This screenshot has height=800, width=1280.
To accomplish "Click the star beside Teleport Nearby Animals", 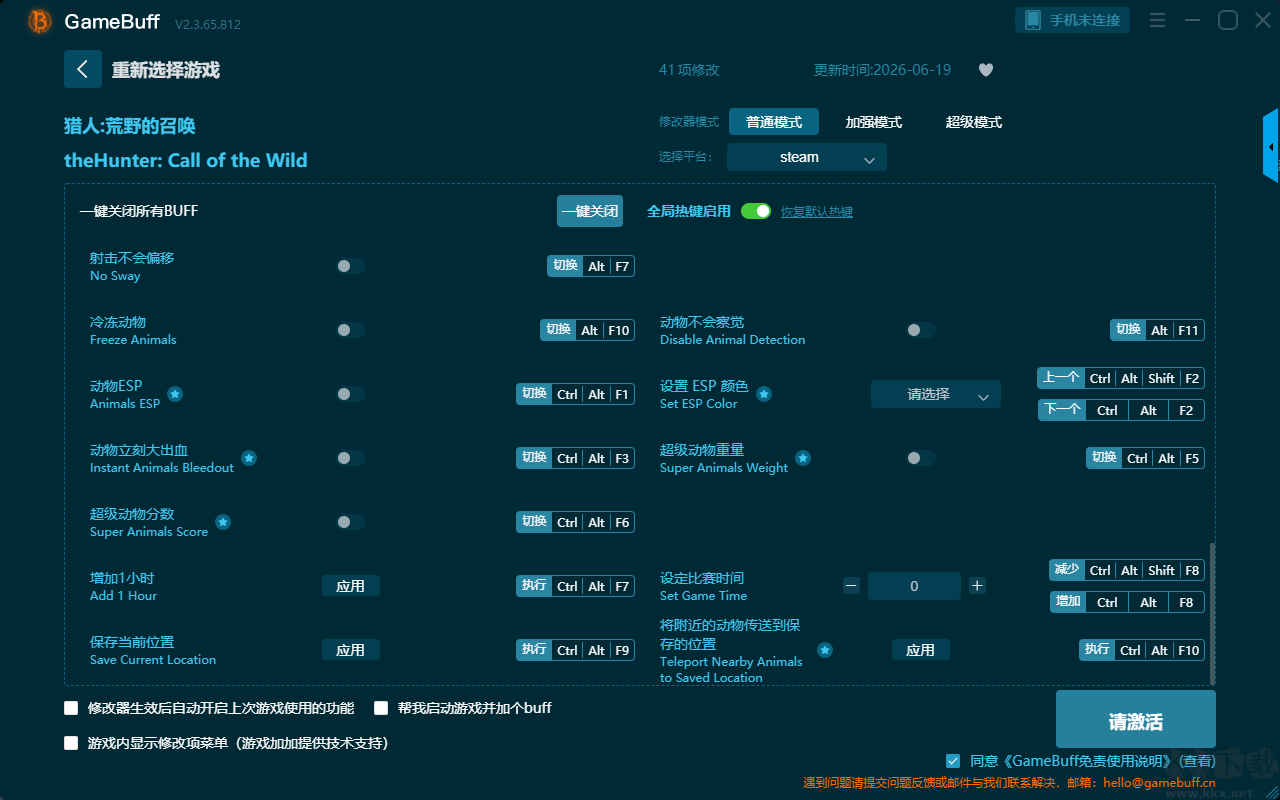I will coord(825,650).
